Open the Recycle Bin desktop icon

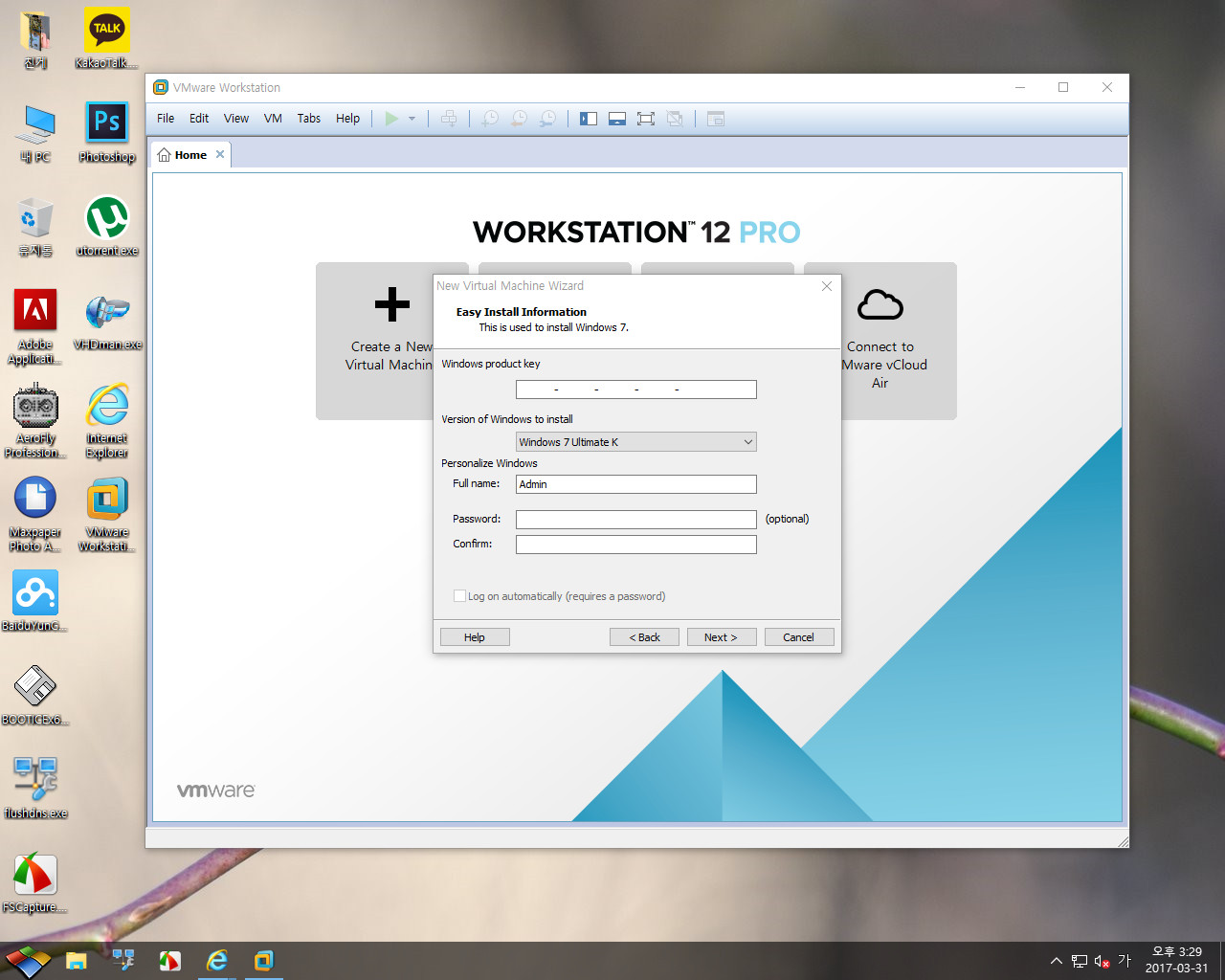(35, 226)
